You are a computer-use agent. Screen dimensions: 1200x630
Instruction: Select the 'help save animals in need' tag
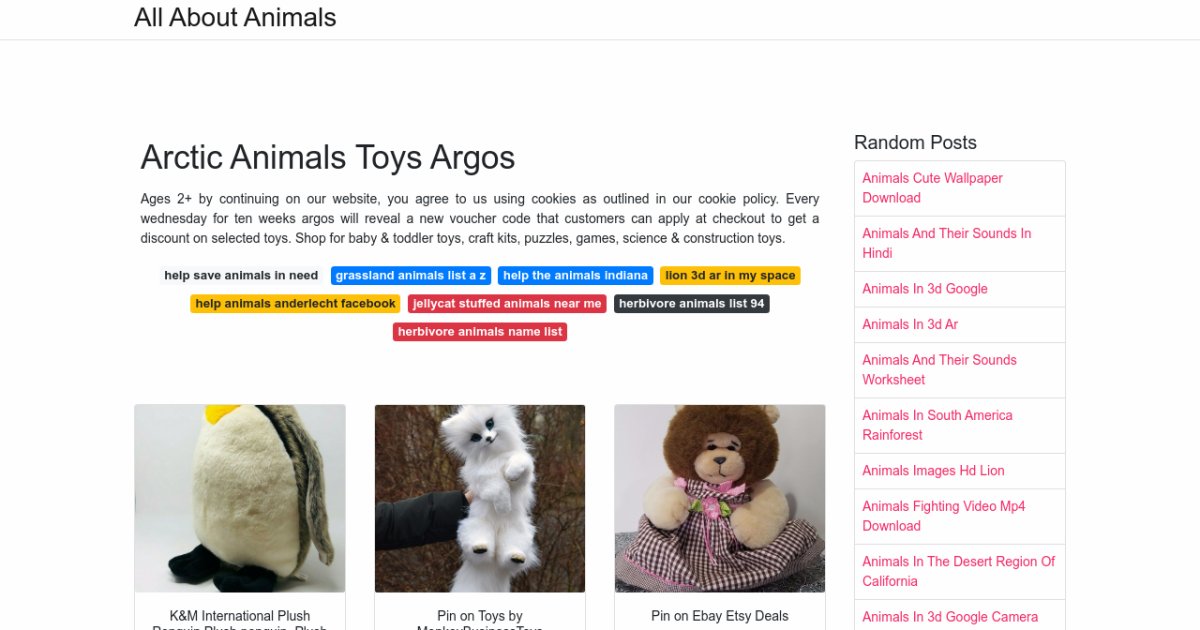(x=241, y=276)
